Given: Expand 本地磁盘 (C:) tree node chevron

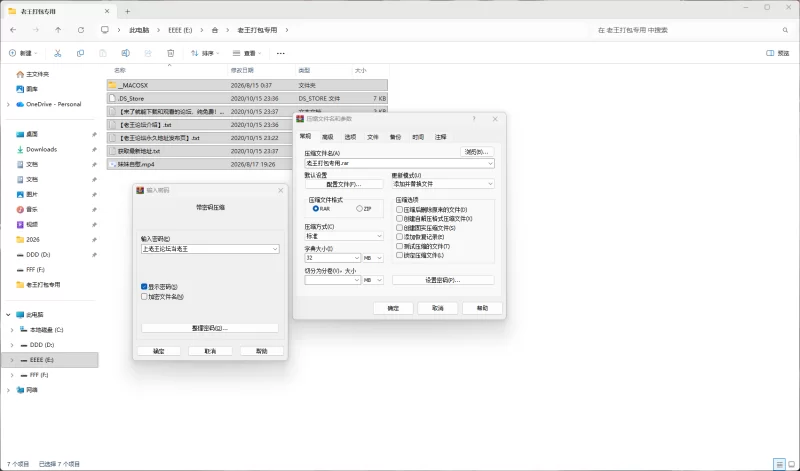Looking at the screenshot, I should [x=12, y=330].
